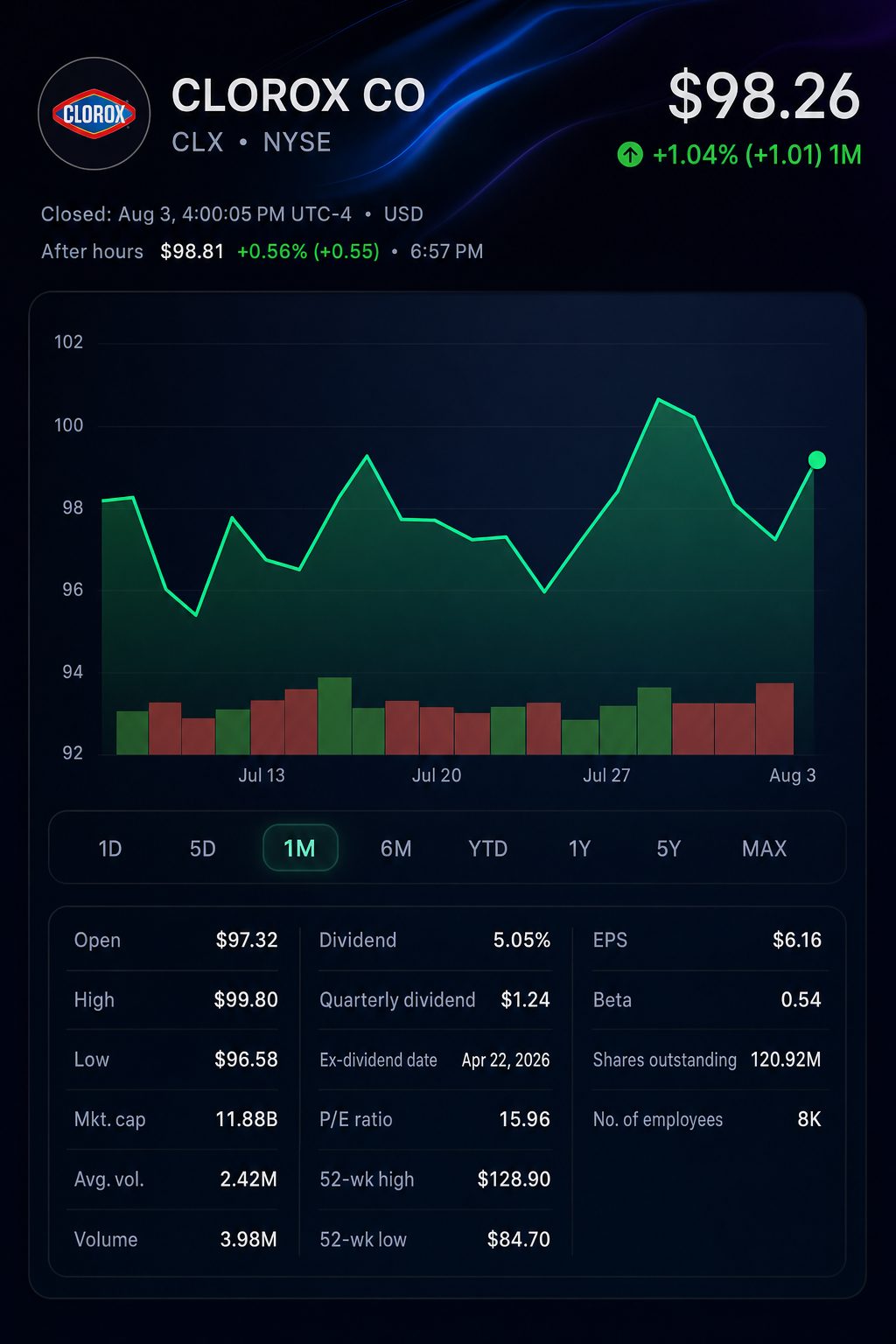This screenshot has height=1344, width=896.
Task: Click the Open value $97.32
Action: click(247, 940)
